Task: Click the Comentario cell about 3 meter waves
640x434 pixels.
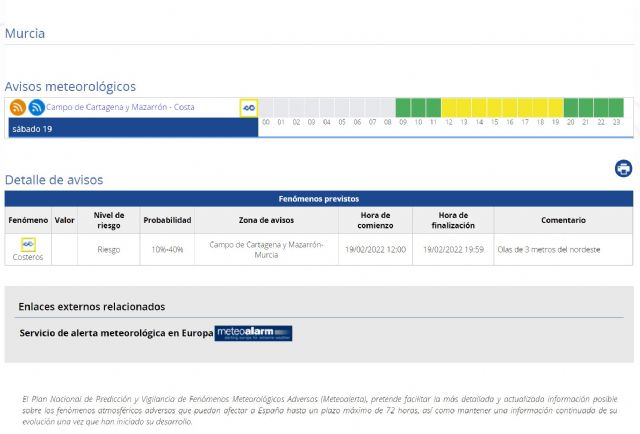Action: 562,249
